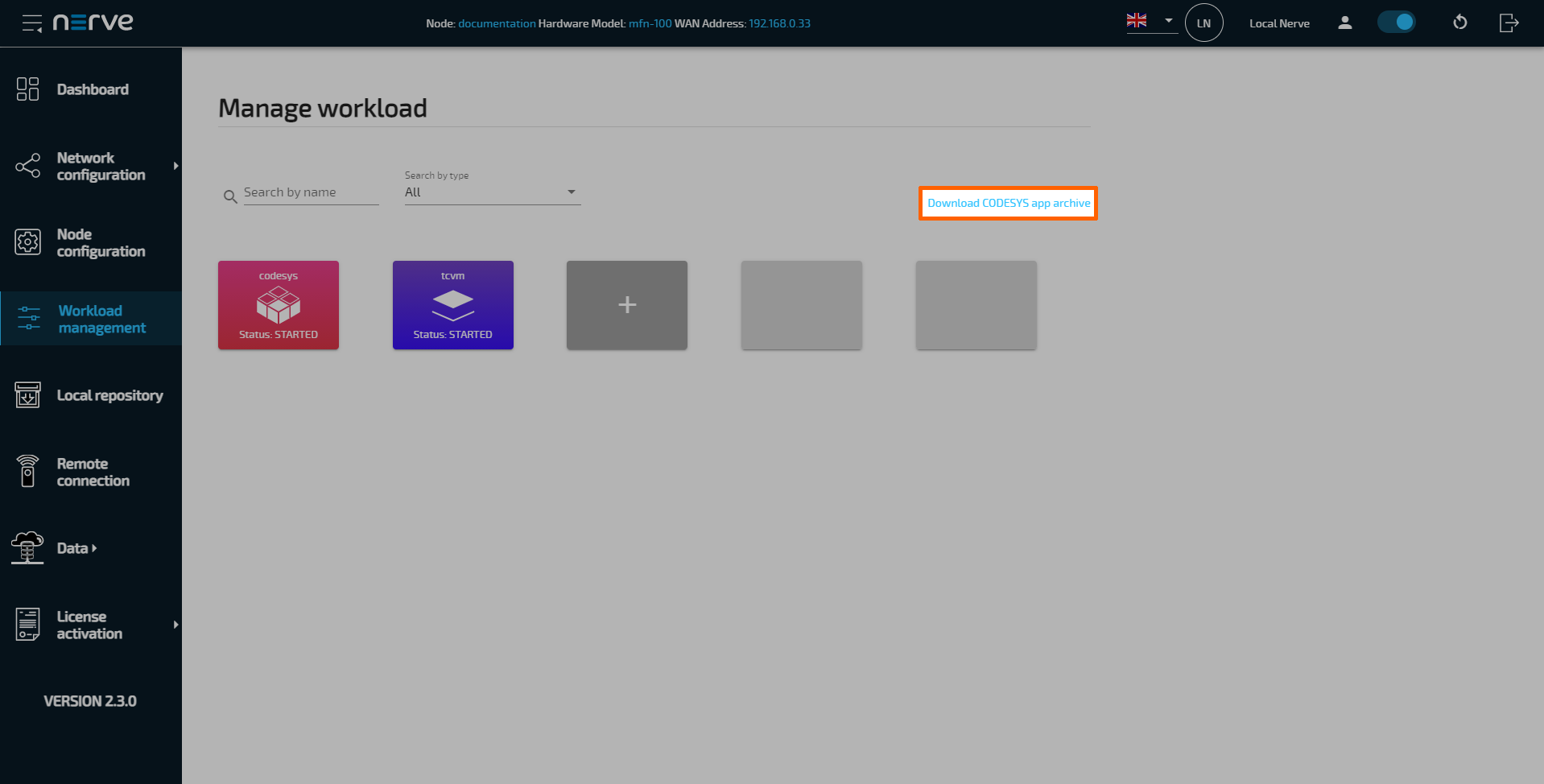The height and width of the screenshot is (784, 1544).
Task: Add a new workload with the plus tile
Action: pos(627,305)
